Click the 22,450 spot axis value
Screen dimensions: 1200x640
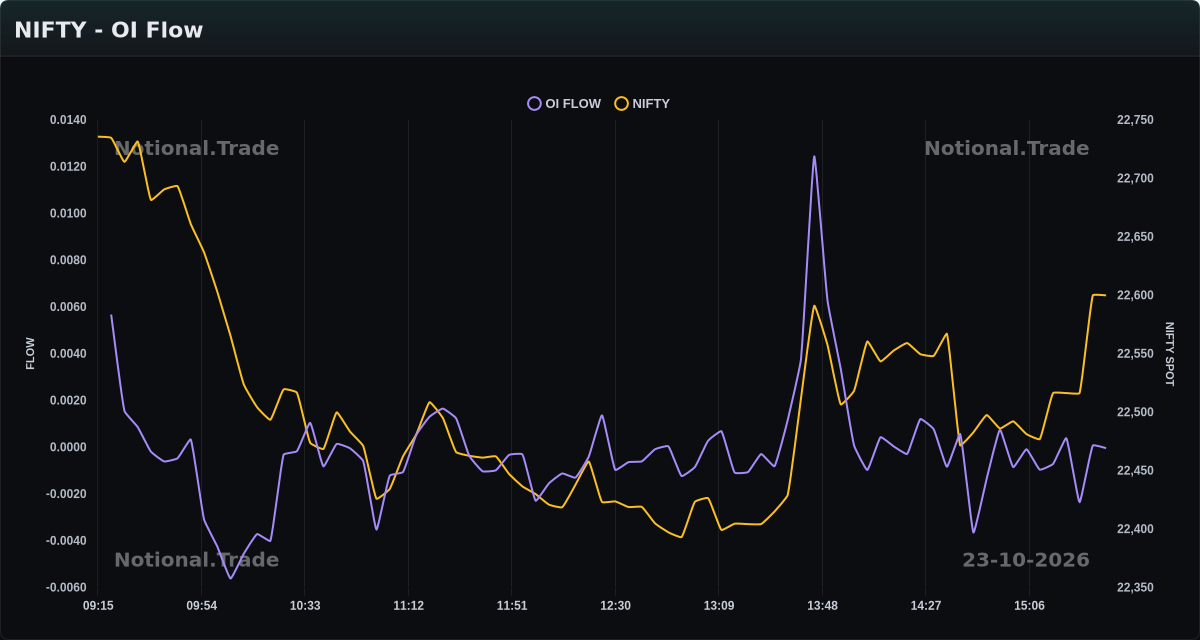[1135, 471]
